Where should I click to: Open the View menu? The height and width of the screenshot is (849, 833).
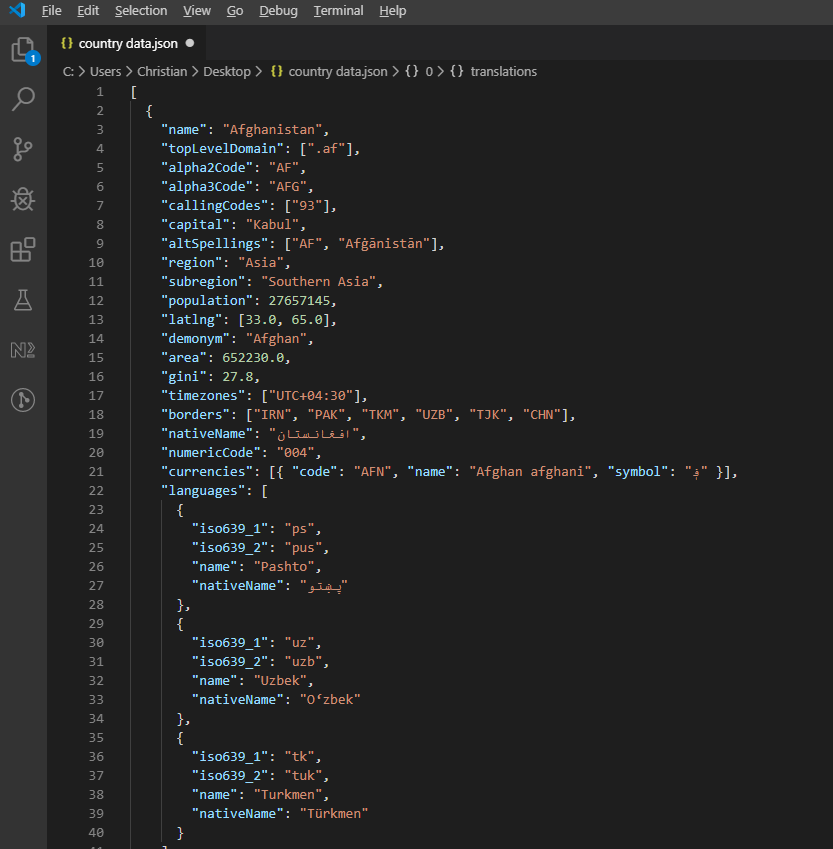(x=197, y=11)
